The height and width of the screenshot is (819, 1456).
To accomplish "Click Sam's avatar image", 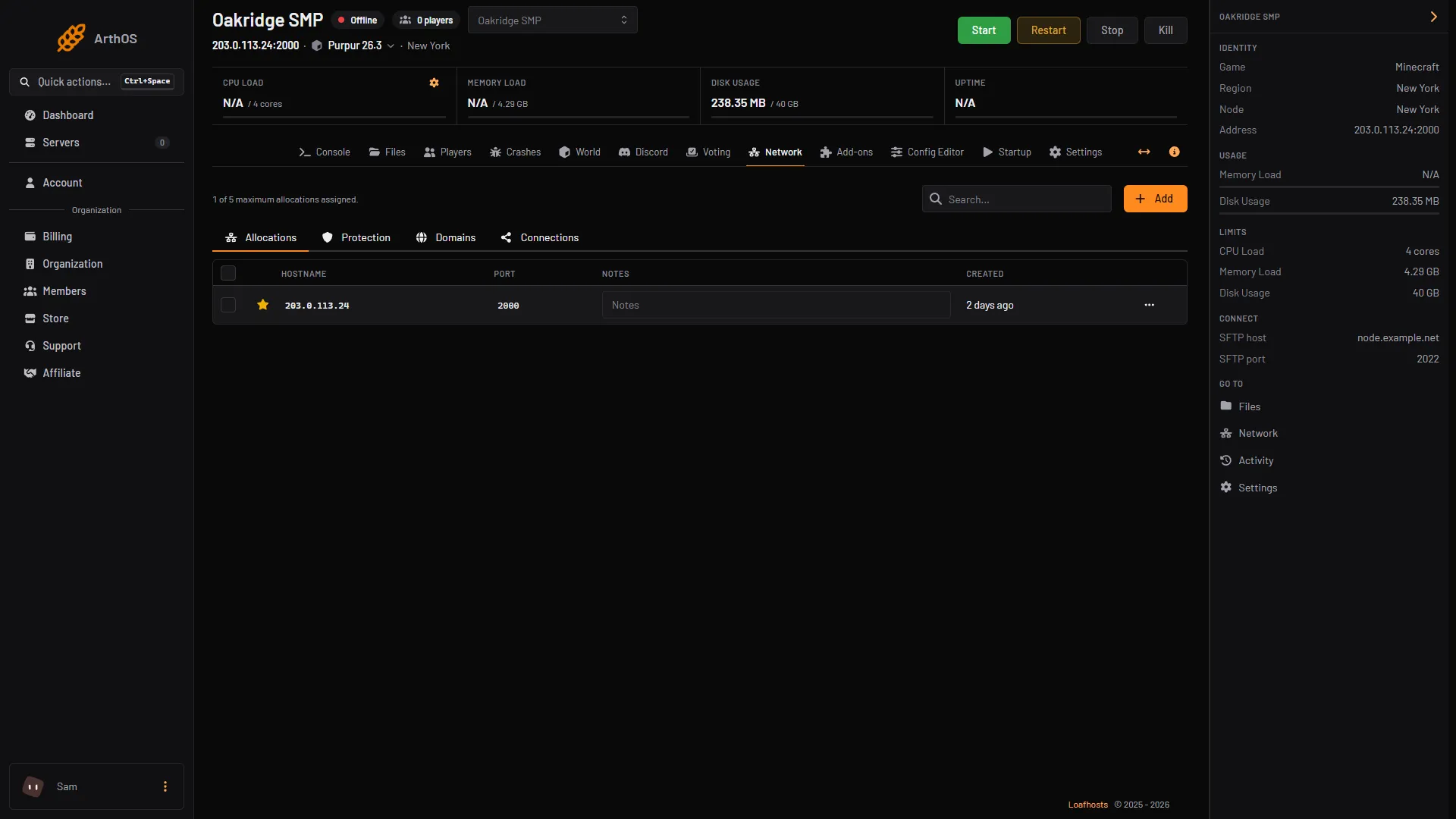I will point(33,786).
